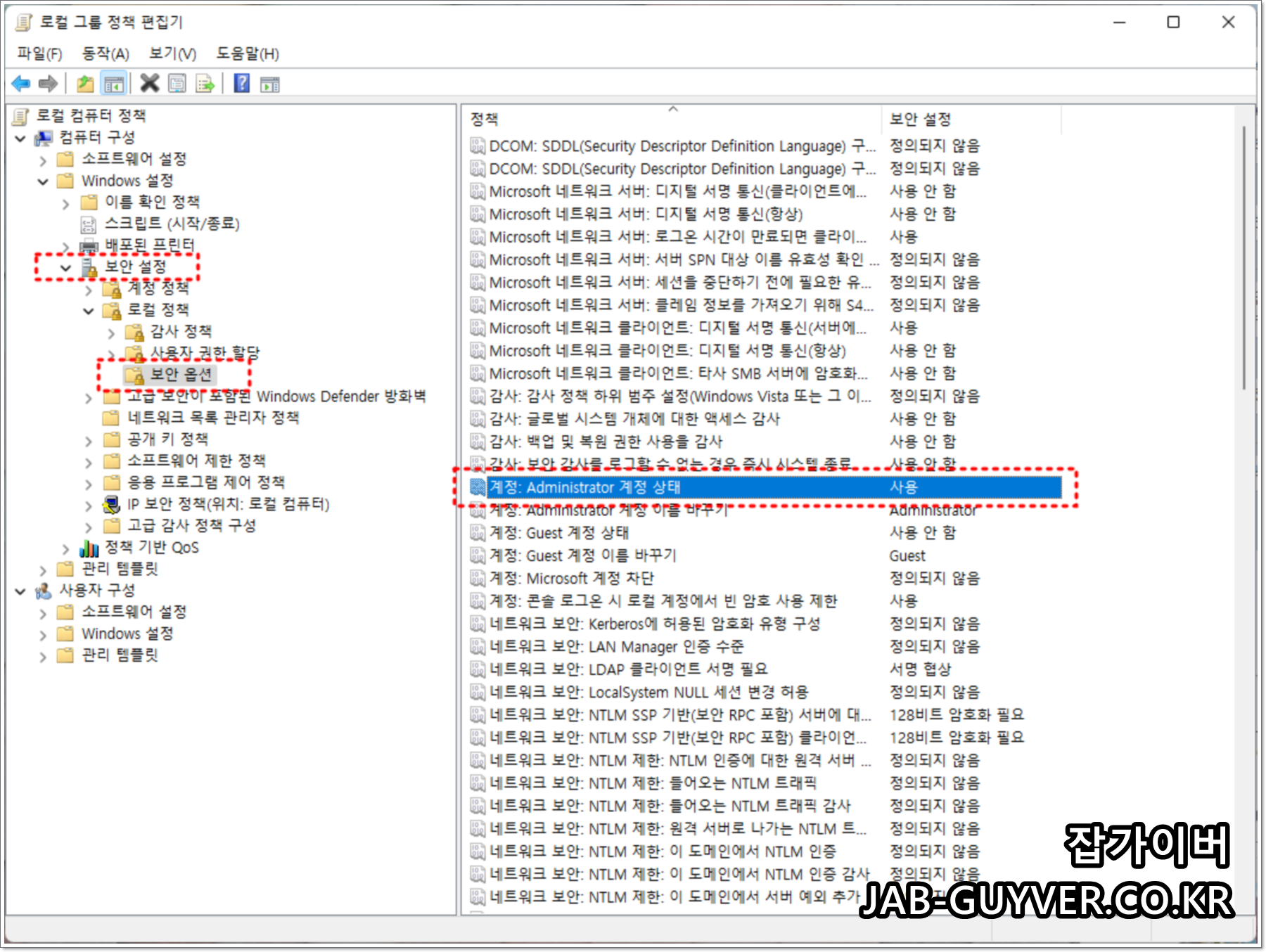Viewport: 1266px width, 952px height.
Task: Open the 파일(F) menu
Action: pos(39,53)
